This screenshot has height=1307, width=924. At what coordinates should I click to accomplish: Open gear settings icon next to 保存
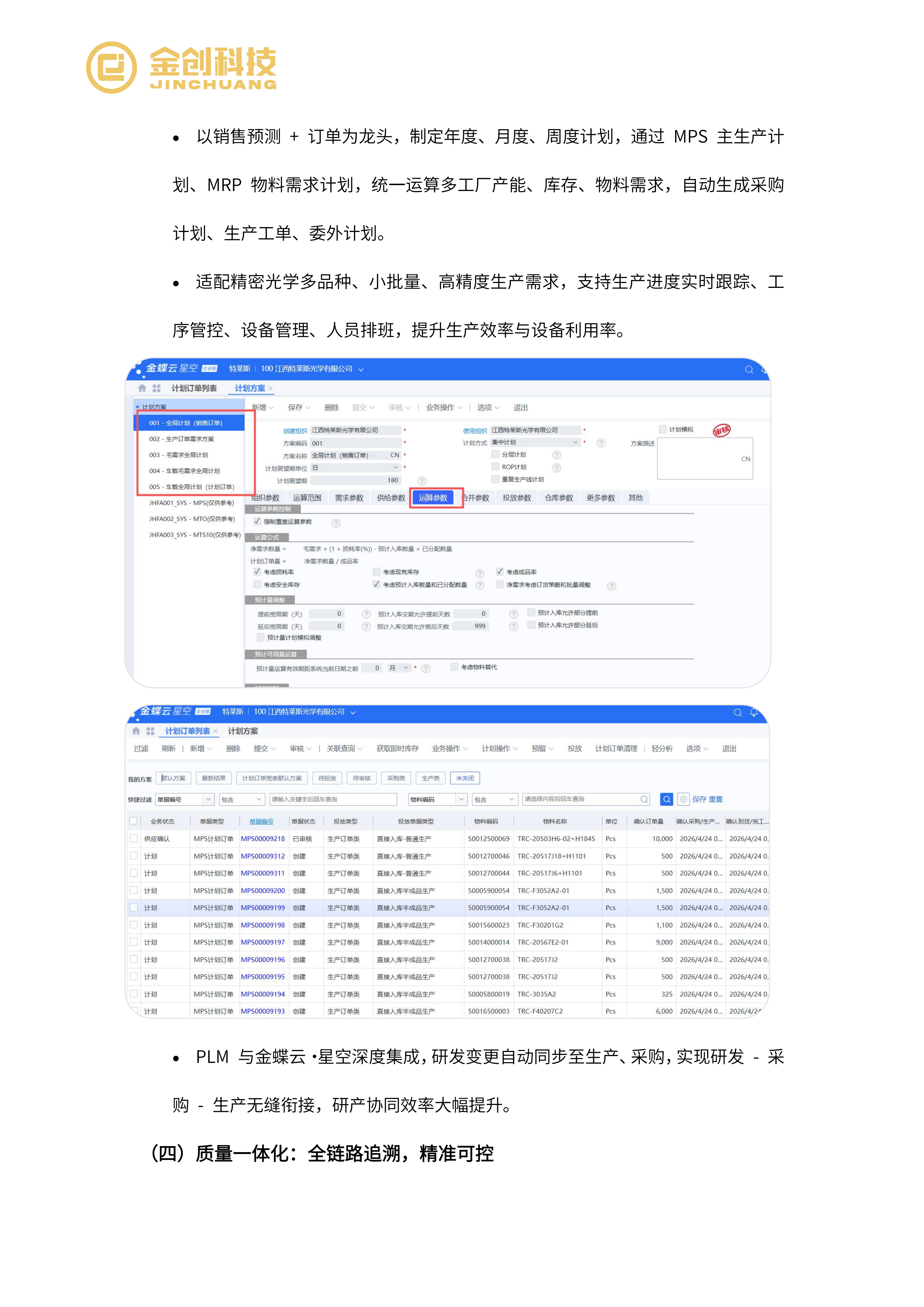683,799
